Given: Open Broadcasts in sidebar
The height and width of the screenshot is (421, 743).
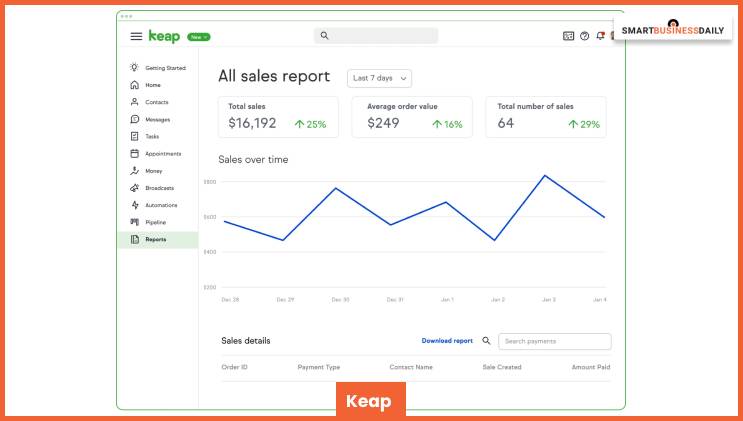Looking at the screenshot, I should [x=158, y=188].
